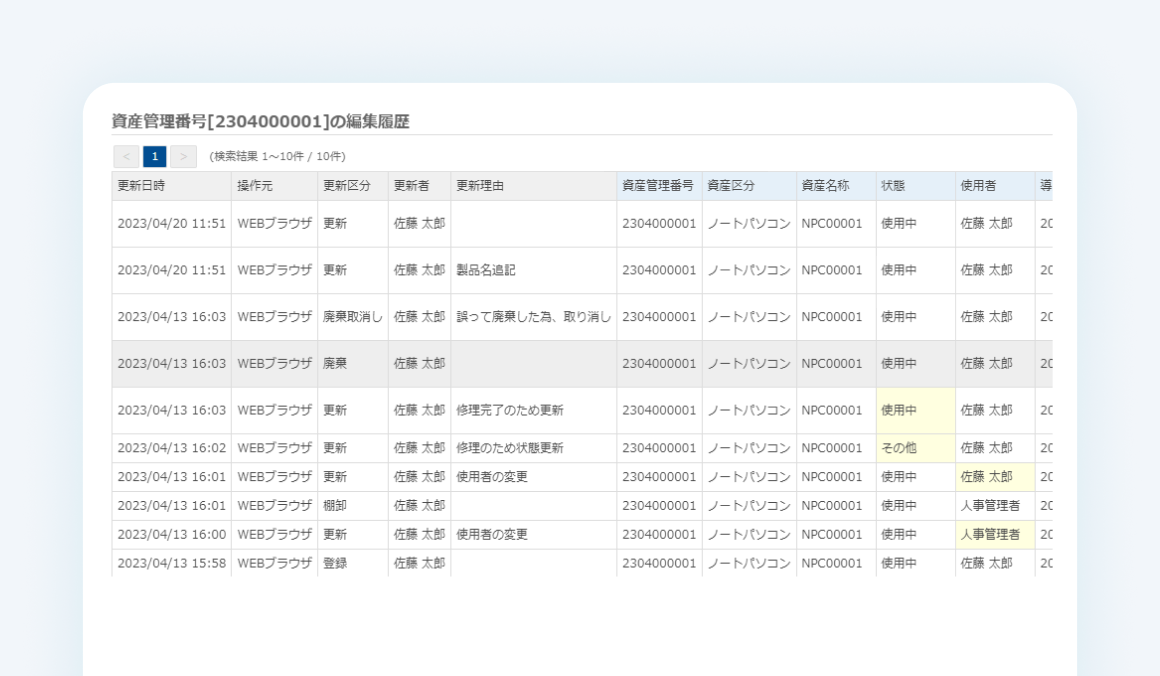Click the 資産名称 column header

[836, 186]
